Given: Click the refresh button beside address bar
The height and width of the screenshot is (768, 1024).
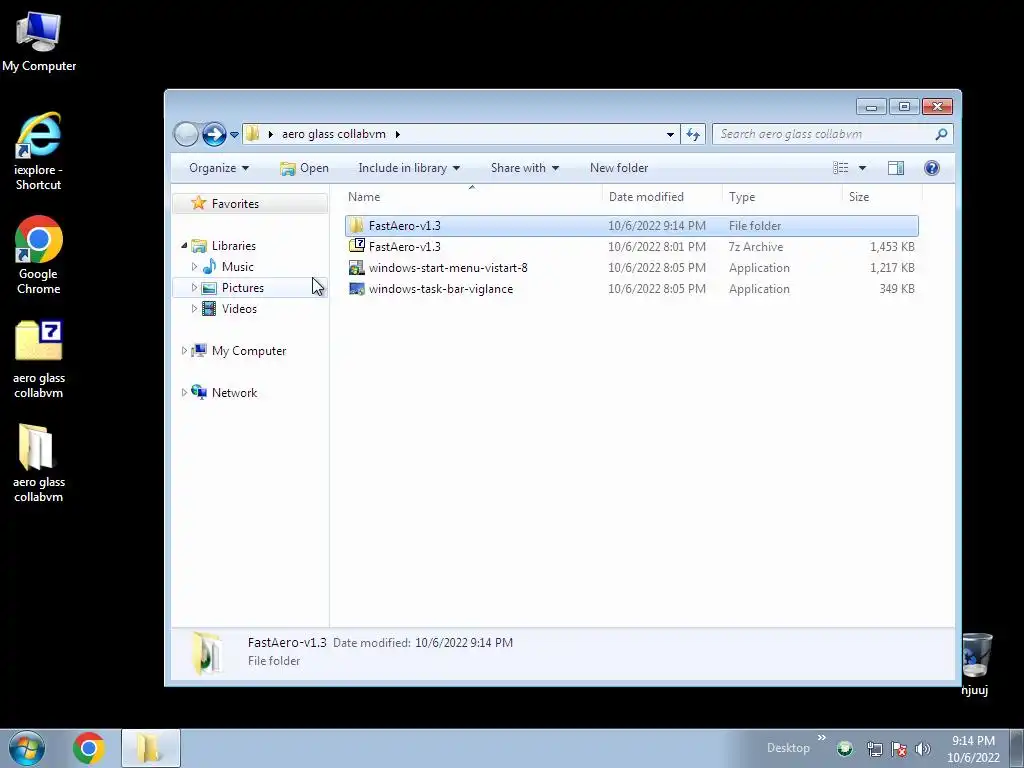Looking at the screenshot, I should point(693,135).
